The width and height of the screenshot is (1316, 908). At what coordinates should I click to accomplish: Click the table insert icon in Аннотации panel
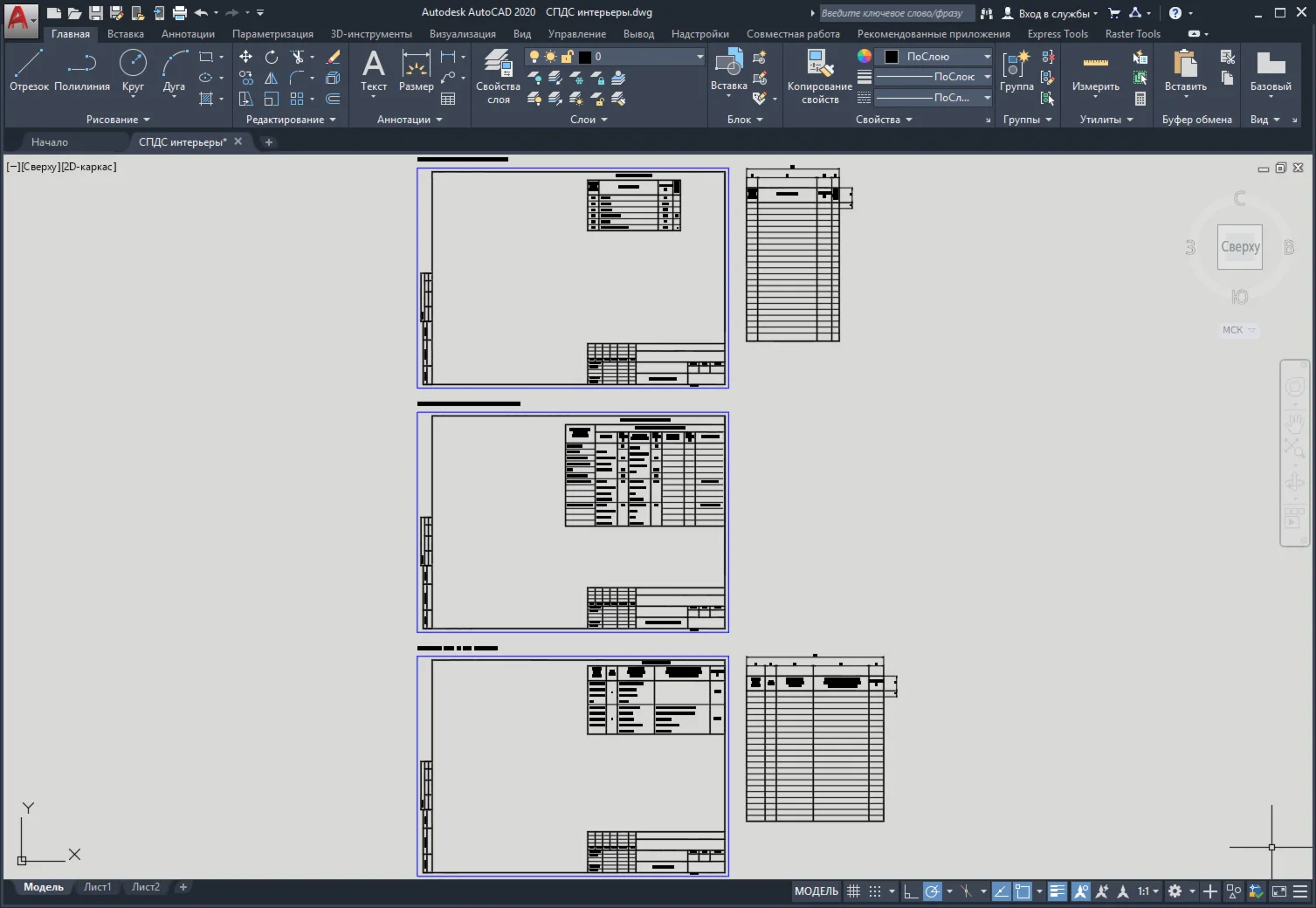click(448, 99)
